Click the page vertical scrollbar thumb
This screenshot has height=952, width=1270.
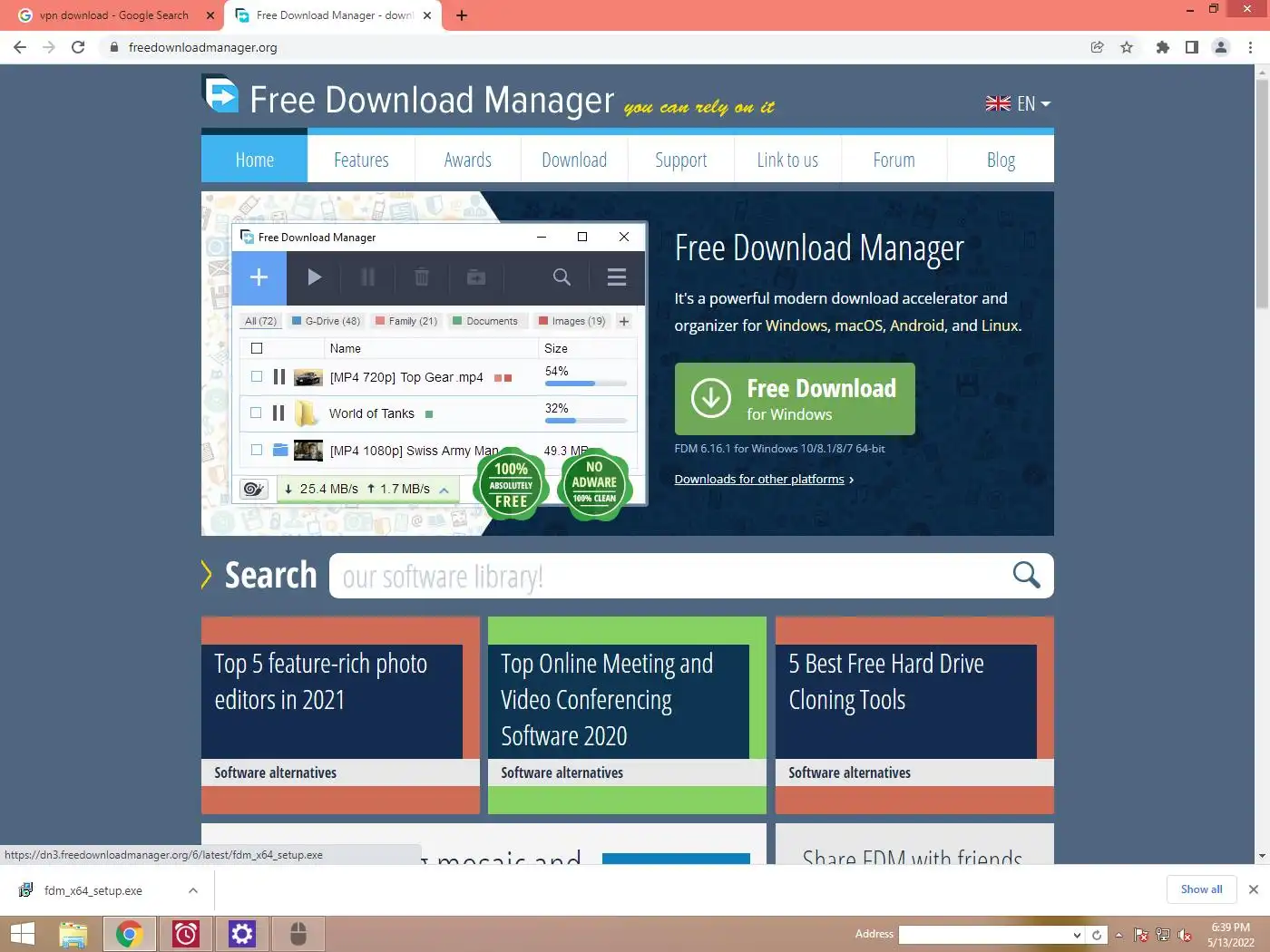[x=1262, y=195]
